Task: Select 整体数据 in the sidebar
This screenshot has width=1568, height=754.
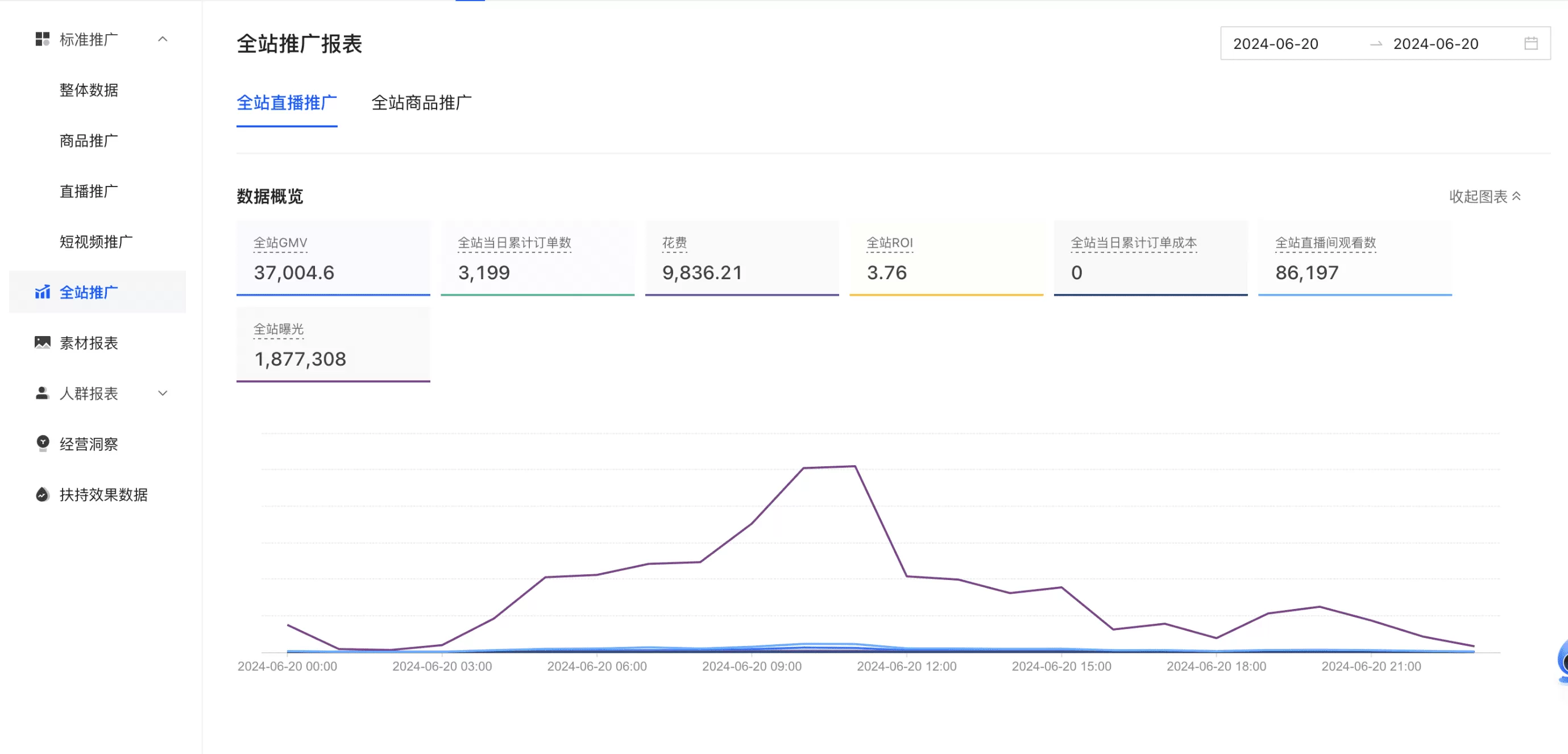Action: (89, 89)
